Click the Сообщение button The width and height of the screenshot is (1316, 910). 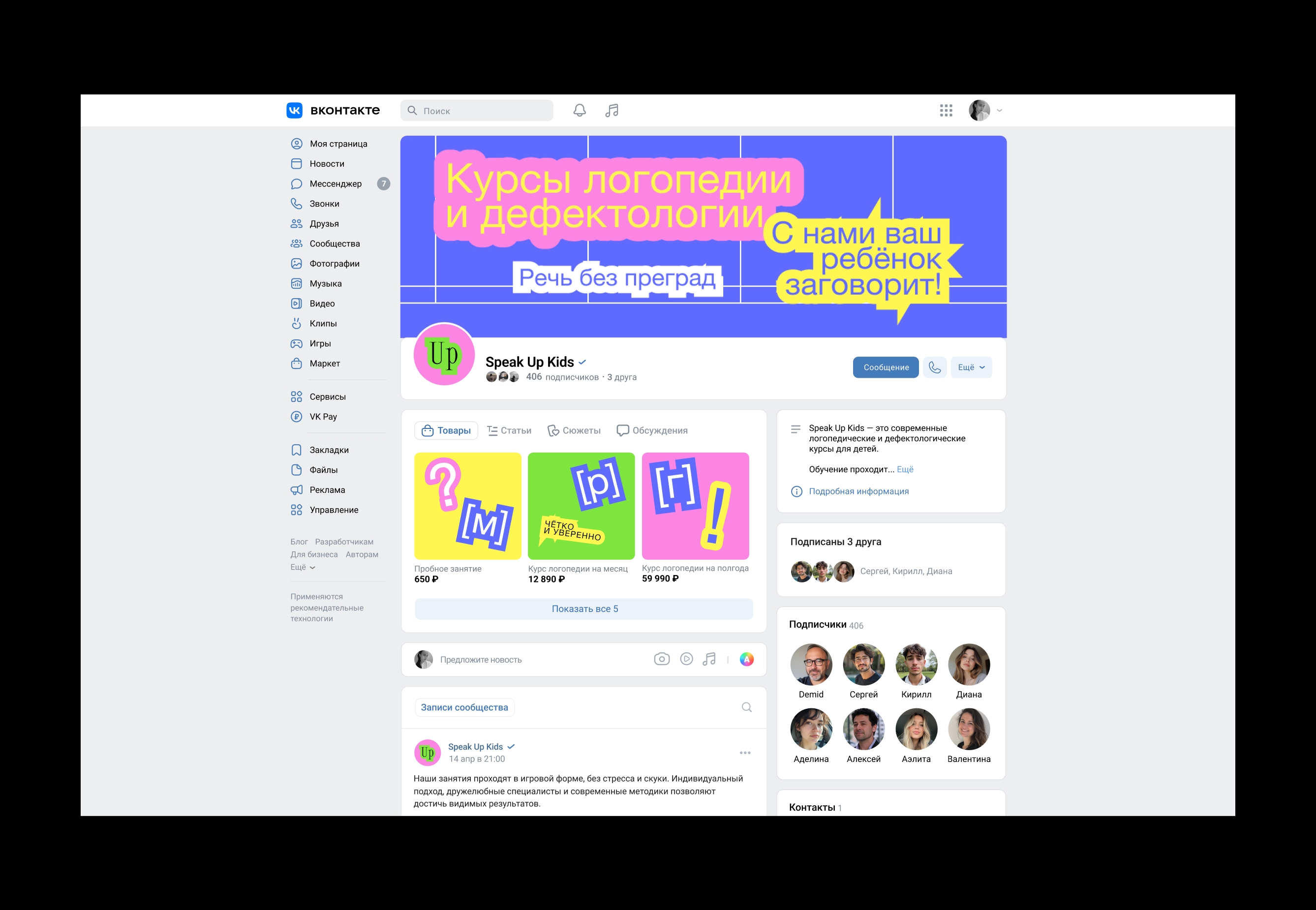pos(886,367)
